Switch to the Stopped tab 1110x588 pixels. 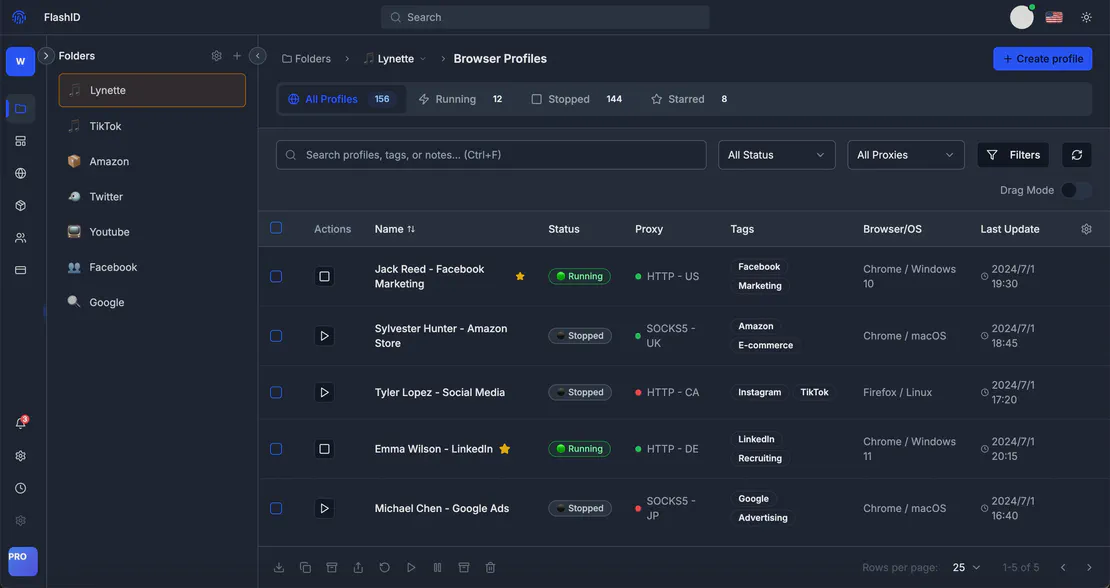576,99
